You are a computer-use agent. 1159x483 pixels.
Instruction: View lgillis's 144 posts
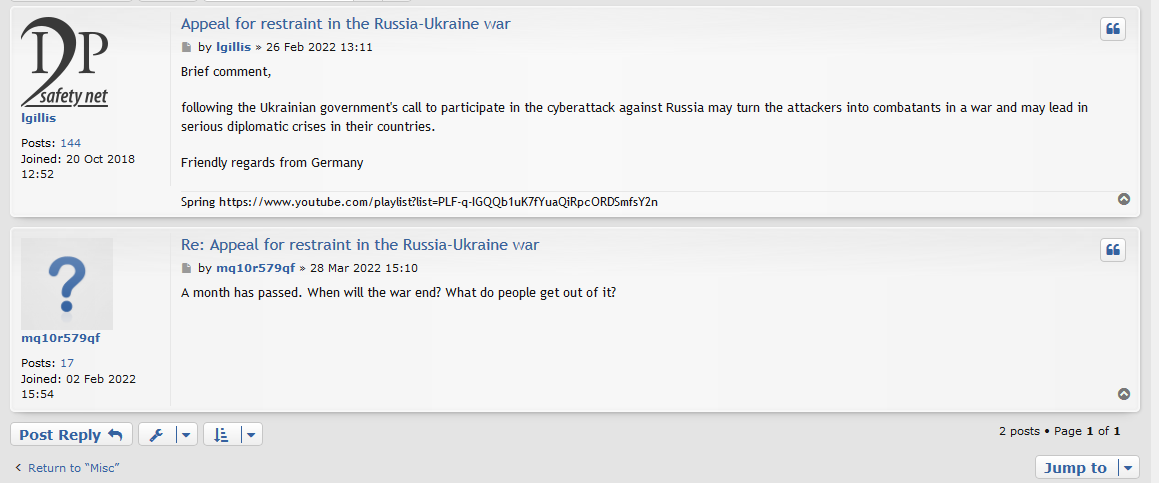pyautogui.click(x=70, y=143)
